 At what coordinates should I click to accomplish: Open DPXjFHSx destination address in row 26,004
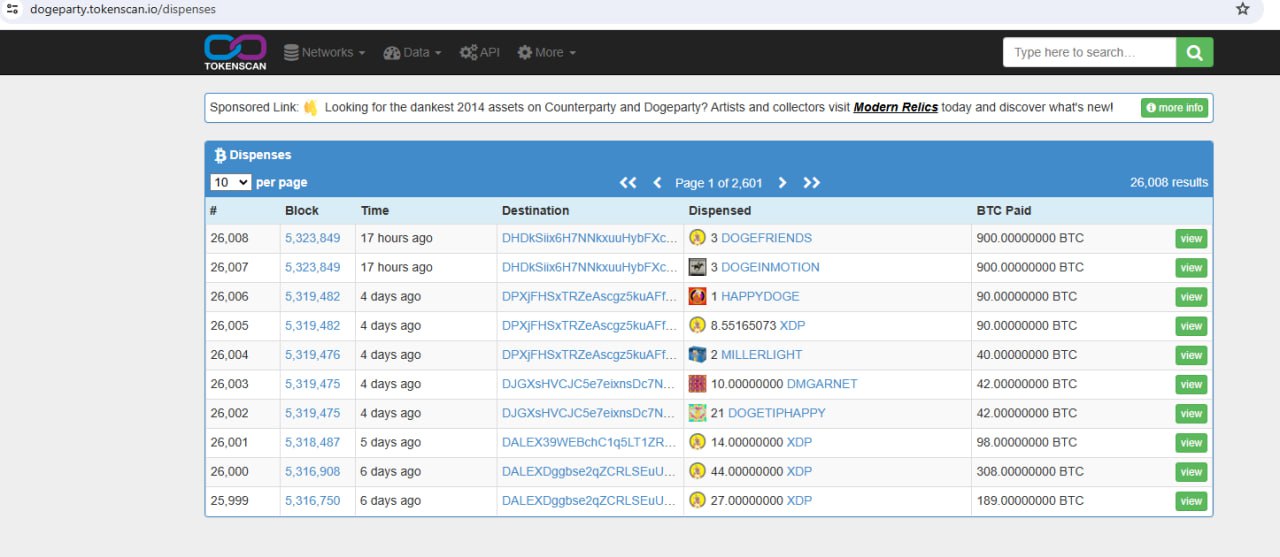pos(589,354)
